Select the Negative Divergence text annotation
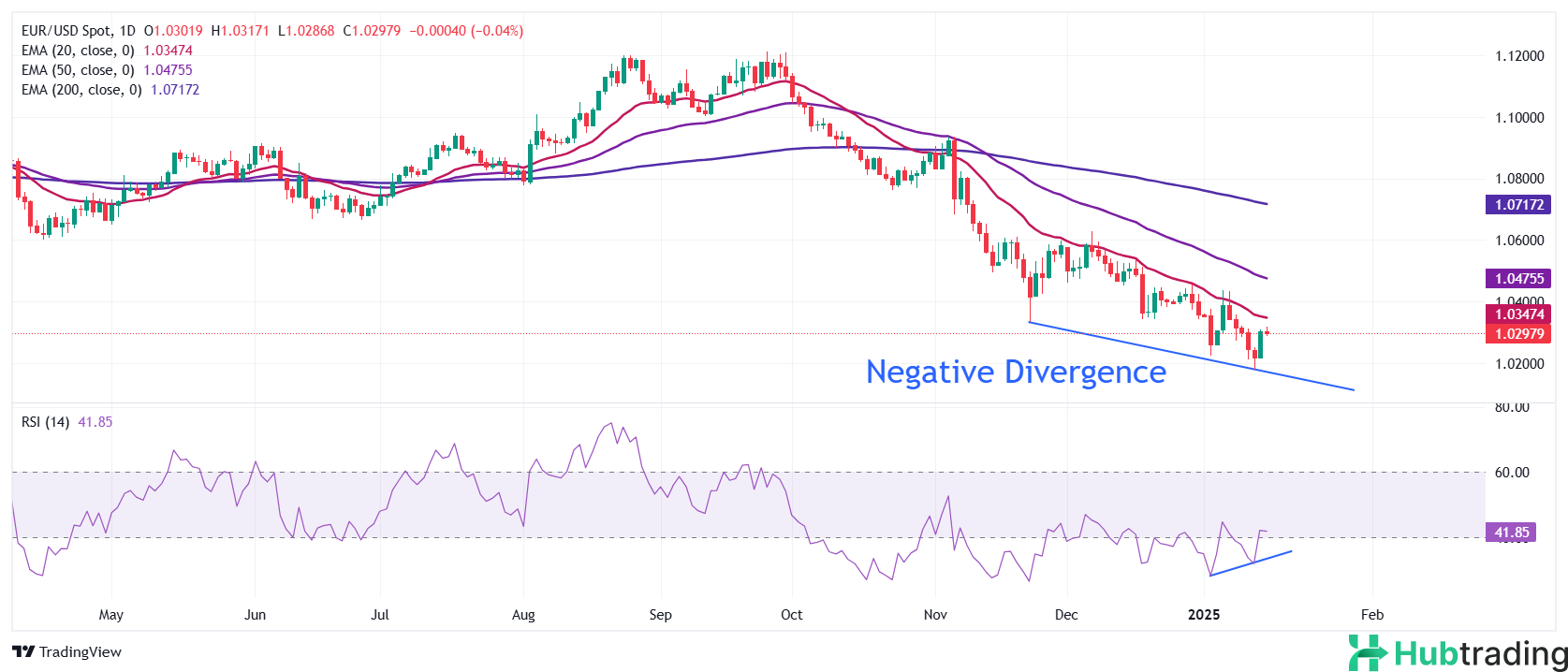1568x672 pixels. [1016, 372]
